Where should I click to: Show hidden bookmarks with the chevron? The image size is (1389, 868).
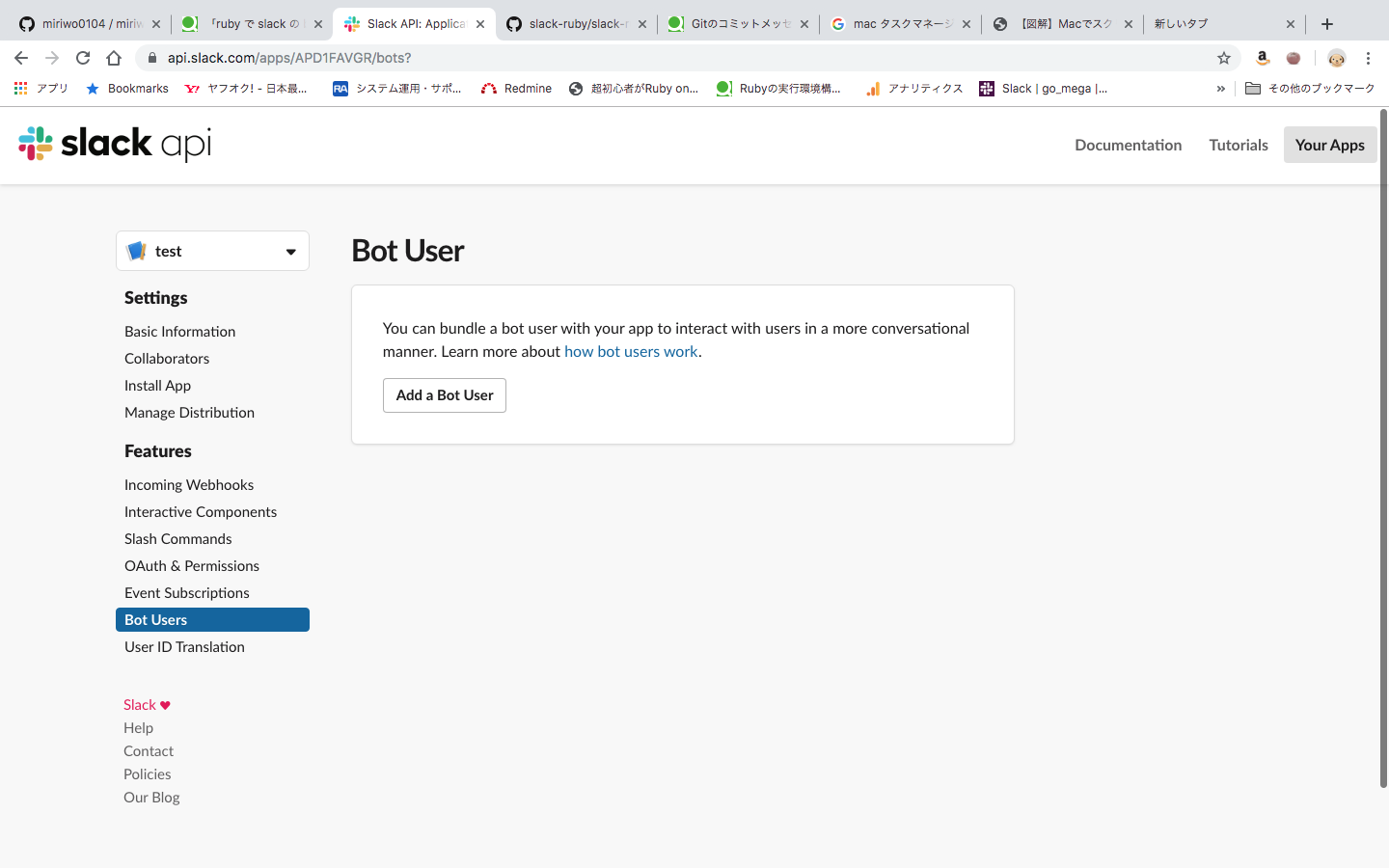(1221, 89)
